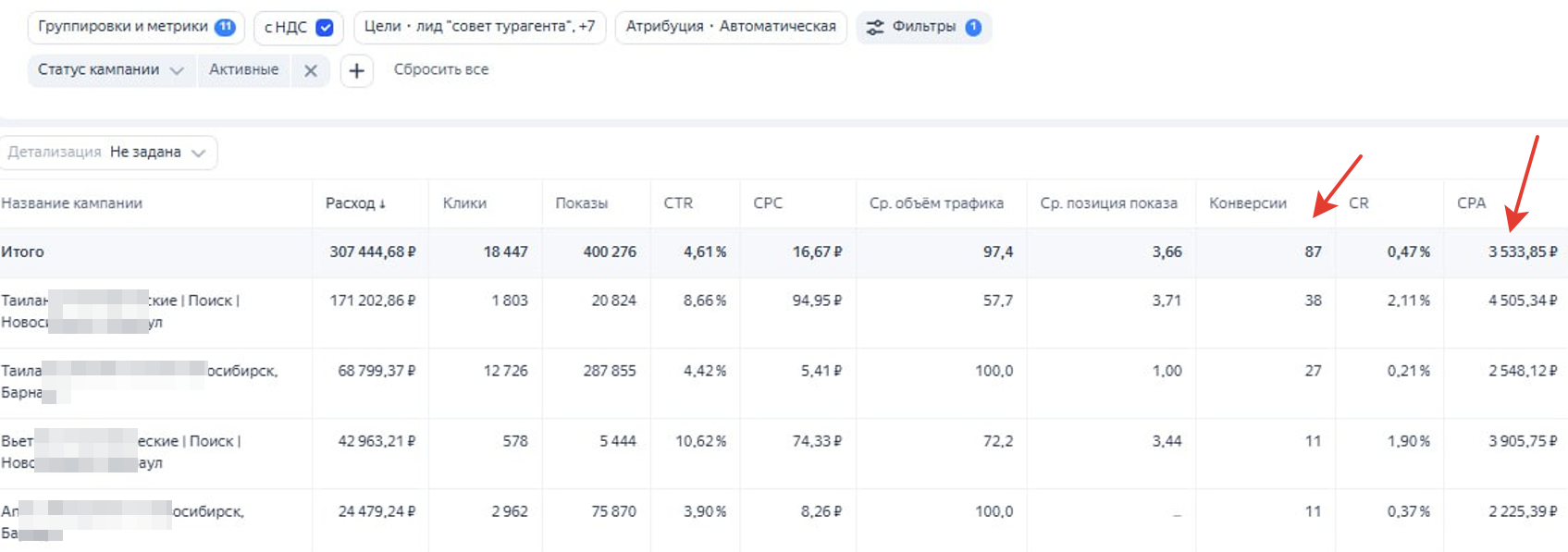Click the CPC column header
This screenshot has width=1568, height=552.
click(x=768, y=203)
